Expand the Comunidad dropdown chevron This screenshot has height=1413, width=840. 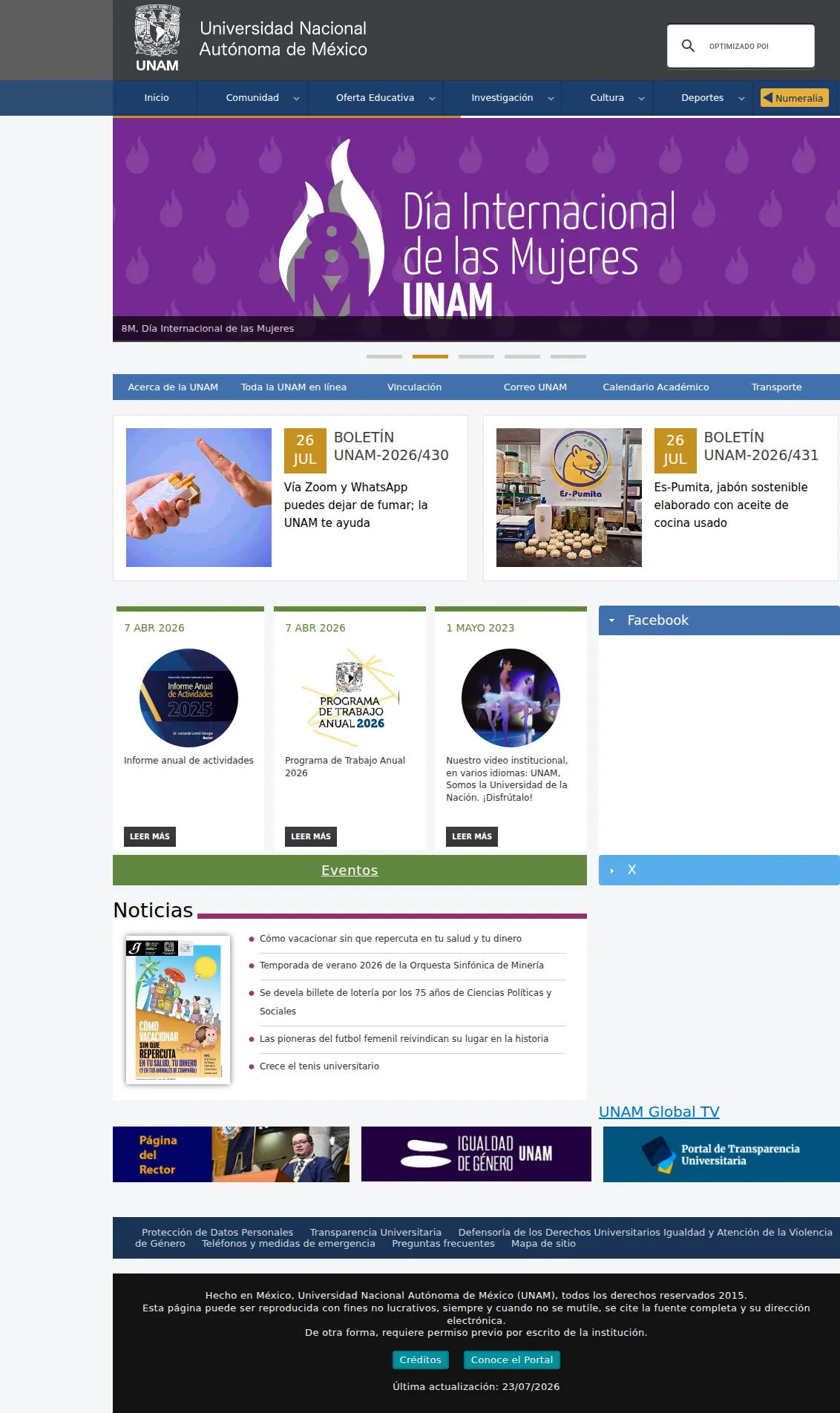click(x=296, y=99)
